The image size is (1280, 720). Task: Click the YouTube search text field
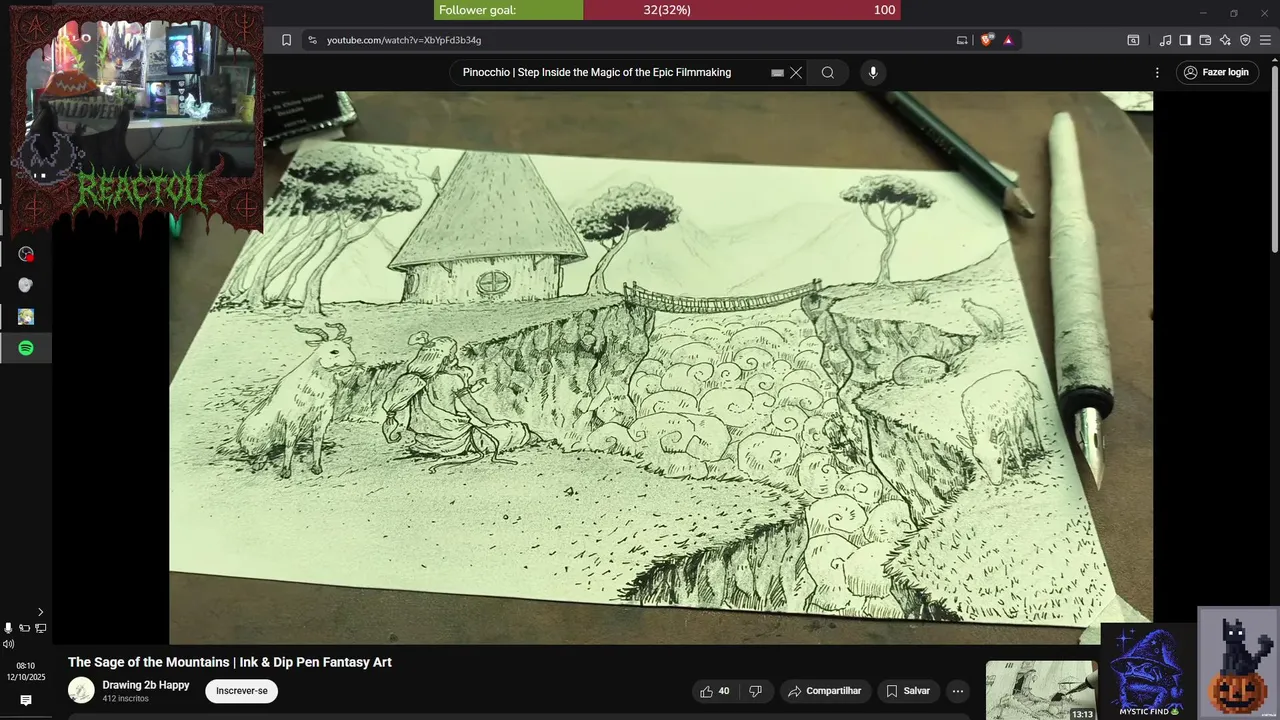[610, 72]
